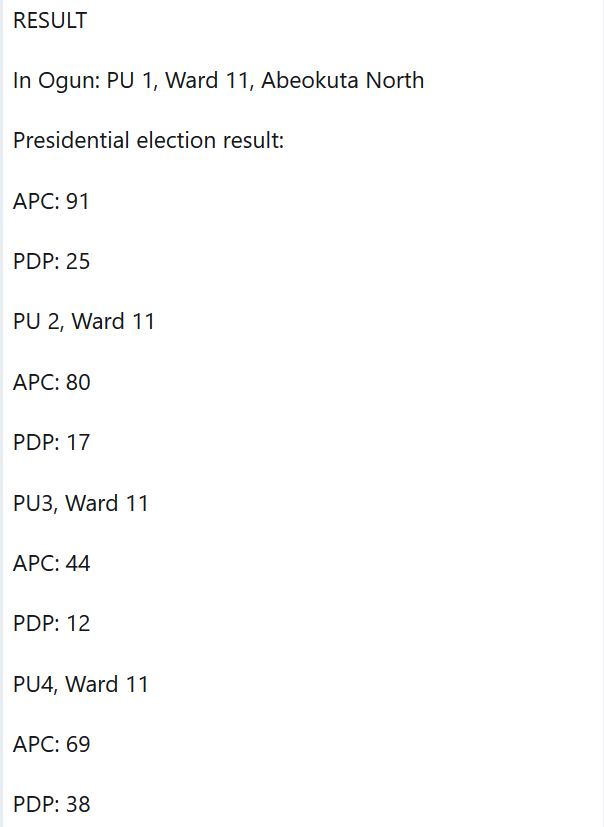Select the 'APC: 91' result line
The width and height of the screenshot is (604, 827).
pyautogui.click(x=51, y=202)
